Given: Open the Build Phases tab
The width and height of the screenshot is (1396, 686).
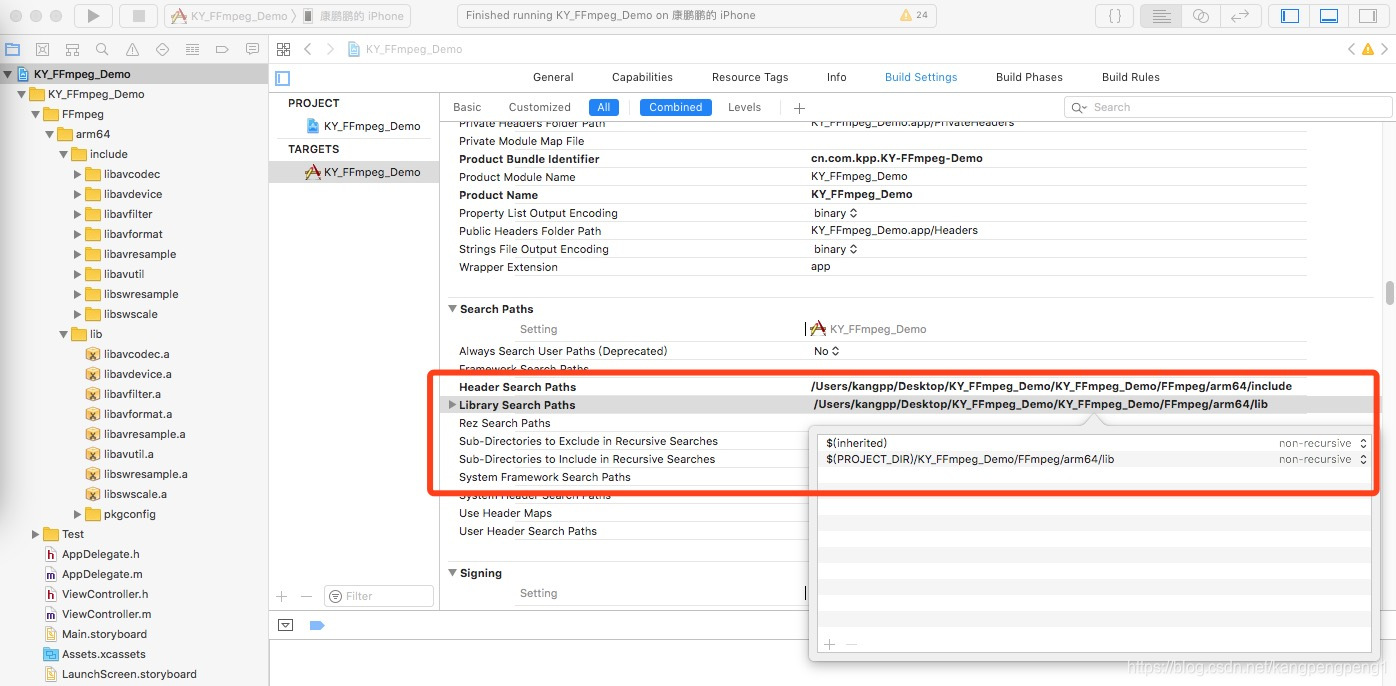Looking at the screenshot, I should tap(1030, 77).
